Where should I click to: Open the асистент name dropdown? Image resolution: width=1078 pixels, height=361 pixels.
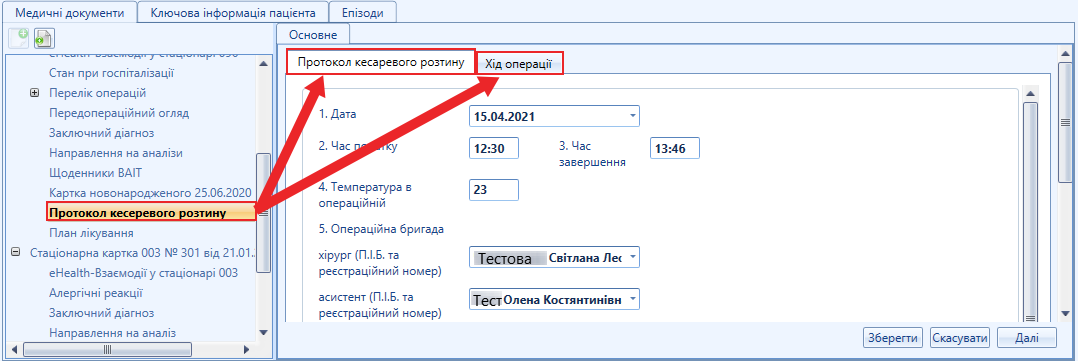tap(632, 300)
